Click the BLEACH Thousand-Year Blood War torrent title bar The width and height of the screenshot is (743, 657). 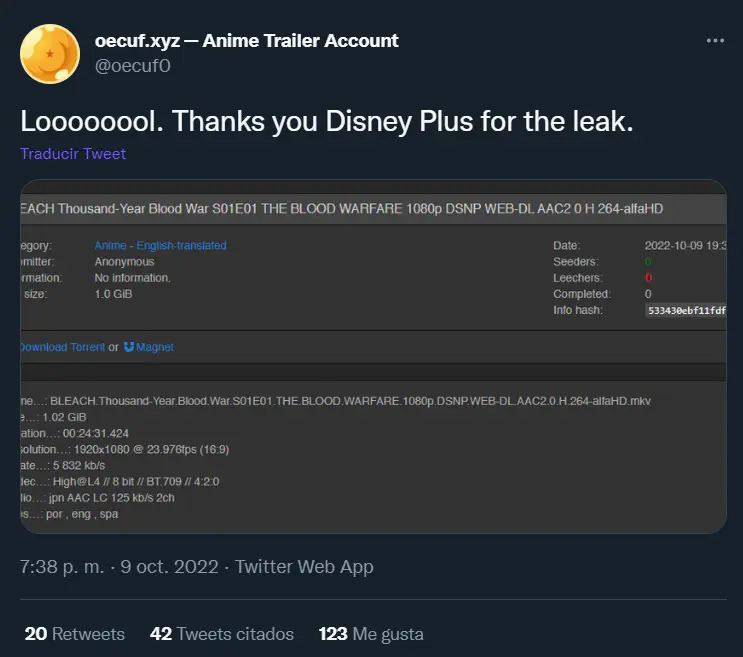pyautogui.click(x=373, y=209)
